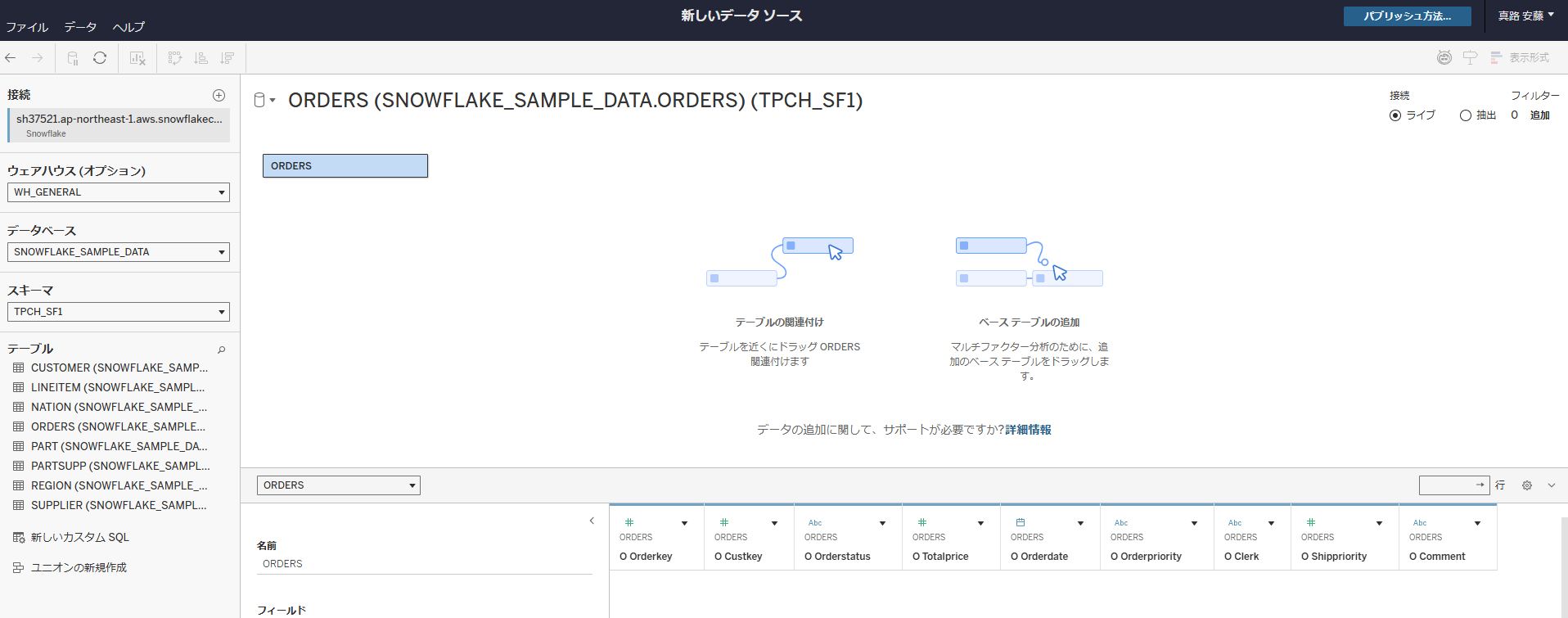Open the ヘルプ menu

tap(128, 27)
